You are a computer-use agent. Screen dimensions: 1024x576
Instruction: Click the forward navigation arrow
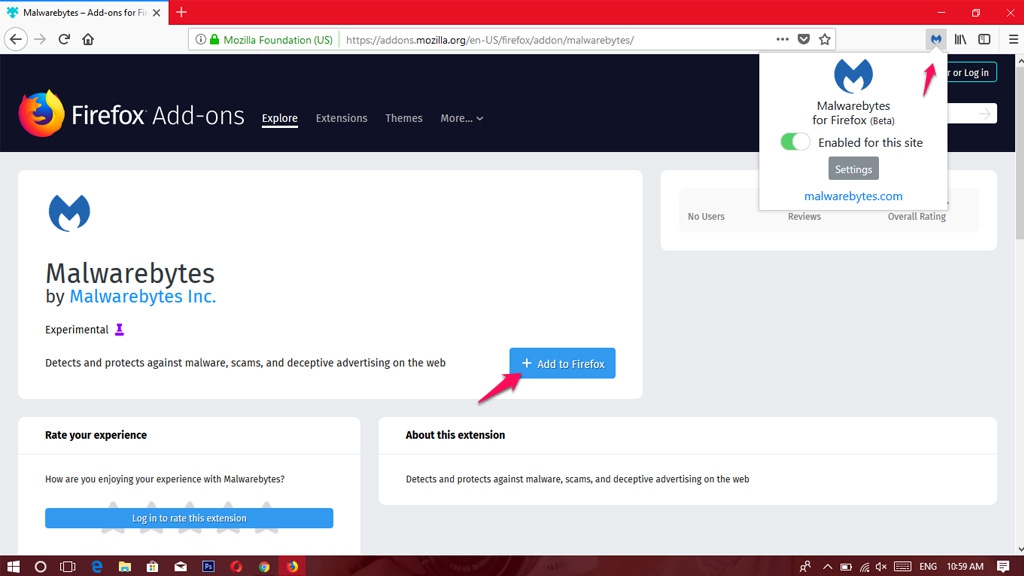click(40, 39)
